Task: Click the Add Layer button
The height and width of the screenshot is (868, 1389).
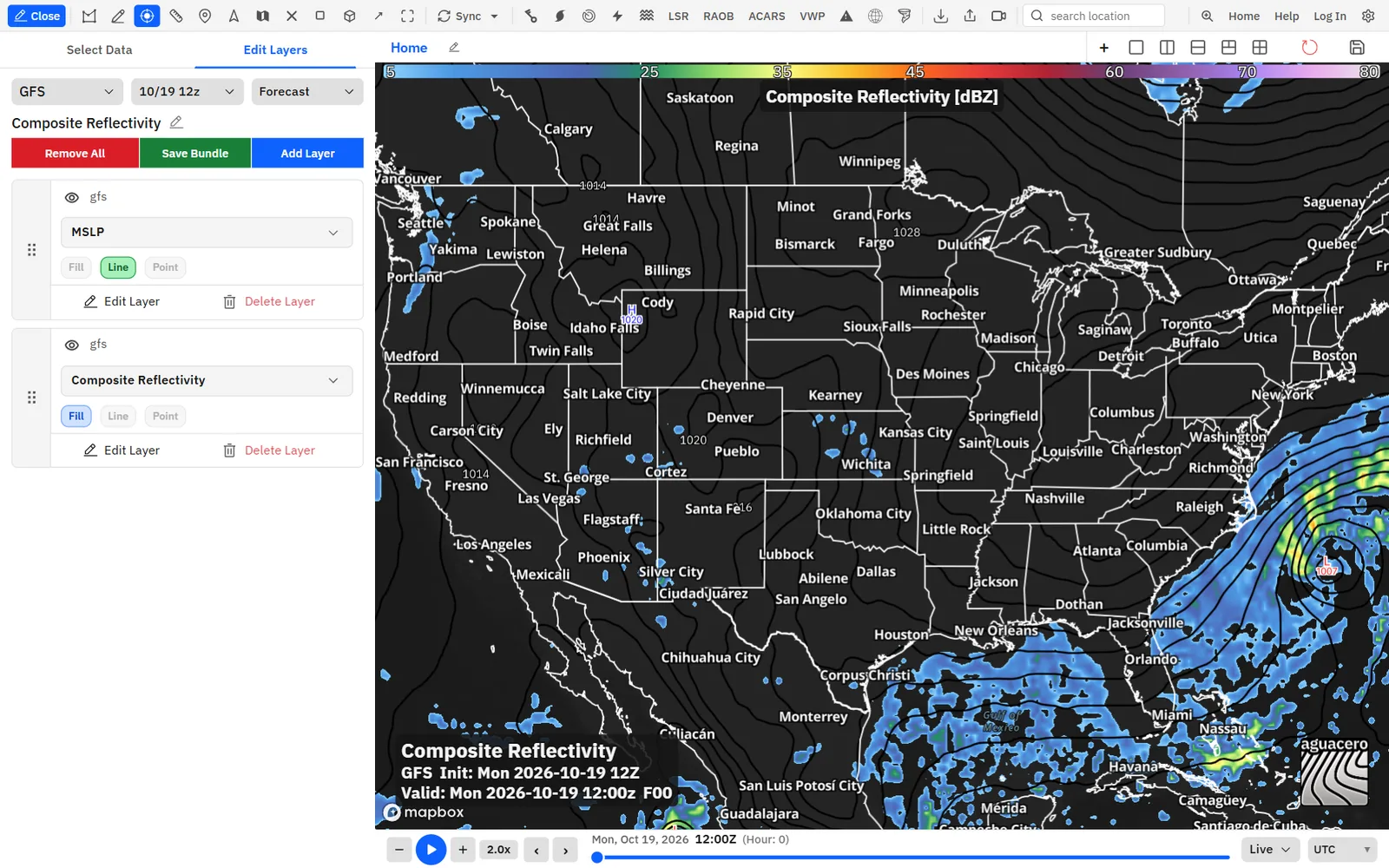Action: pyautogui.click(x=307, y=153)
